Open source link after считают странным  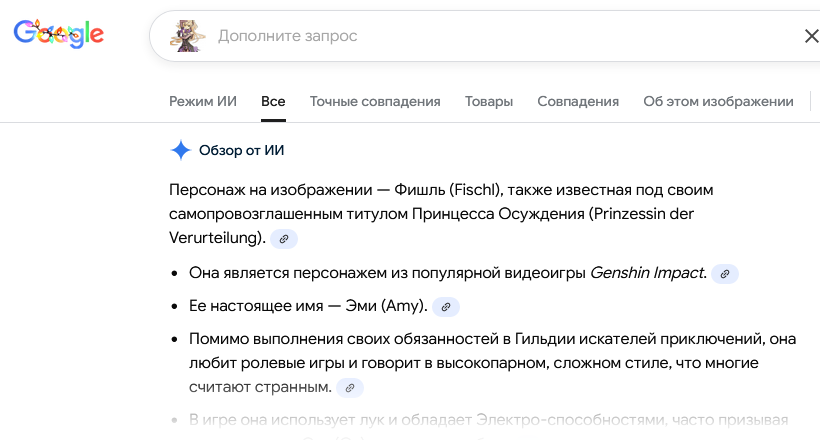[349, 387]
